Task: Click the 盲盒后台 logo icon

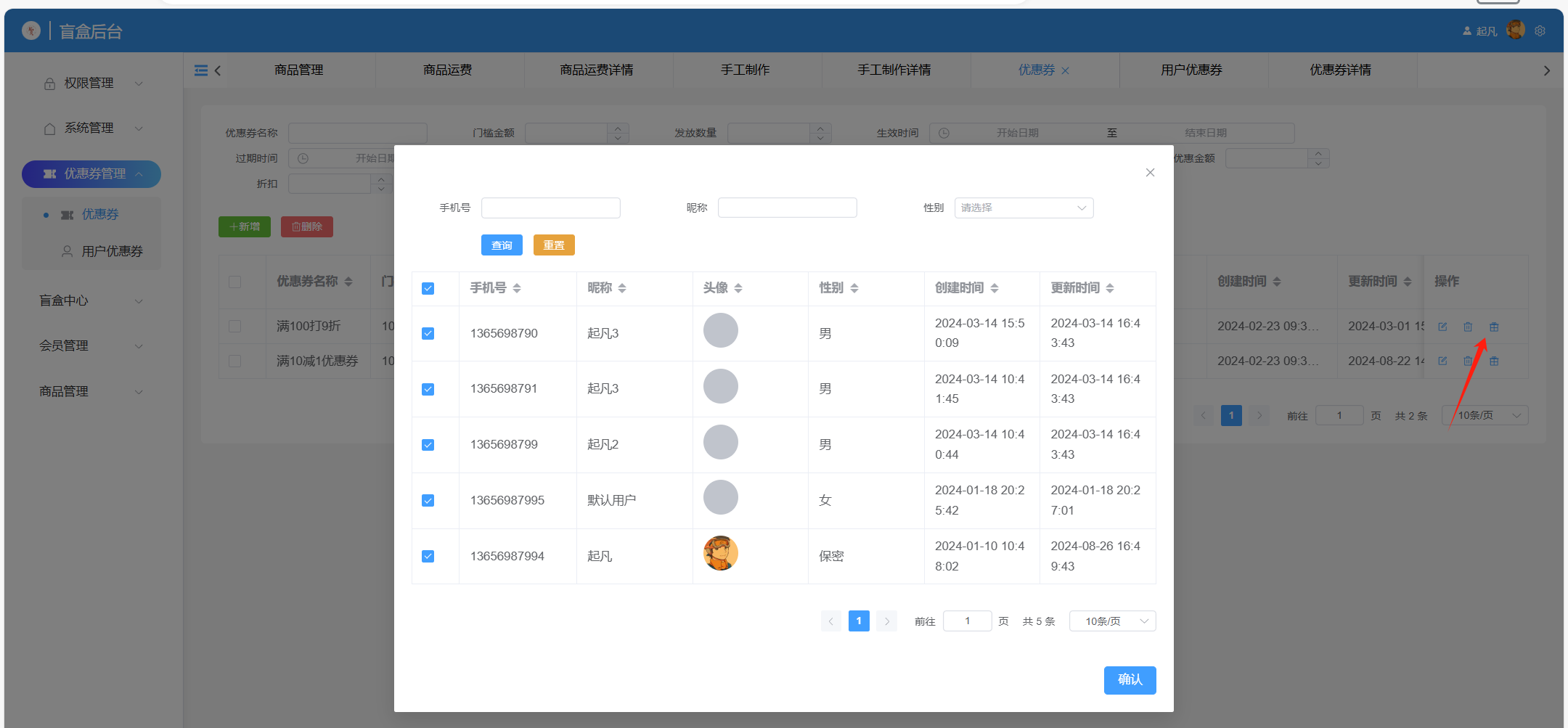Action: [31, 30]
